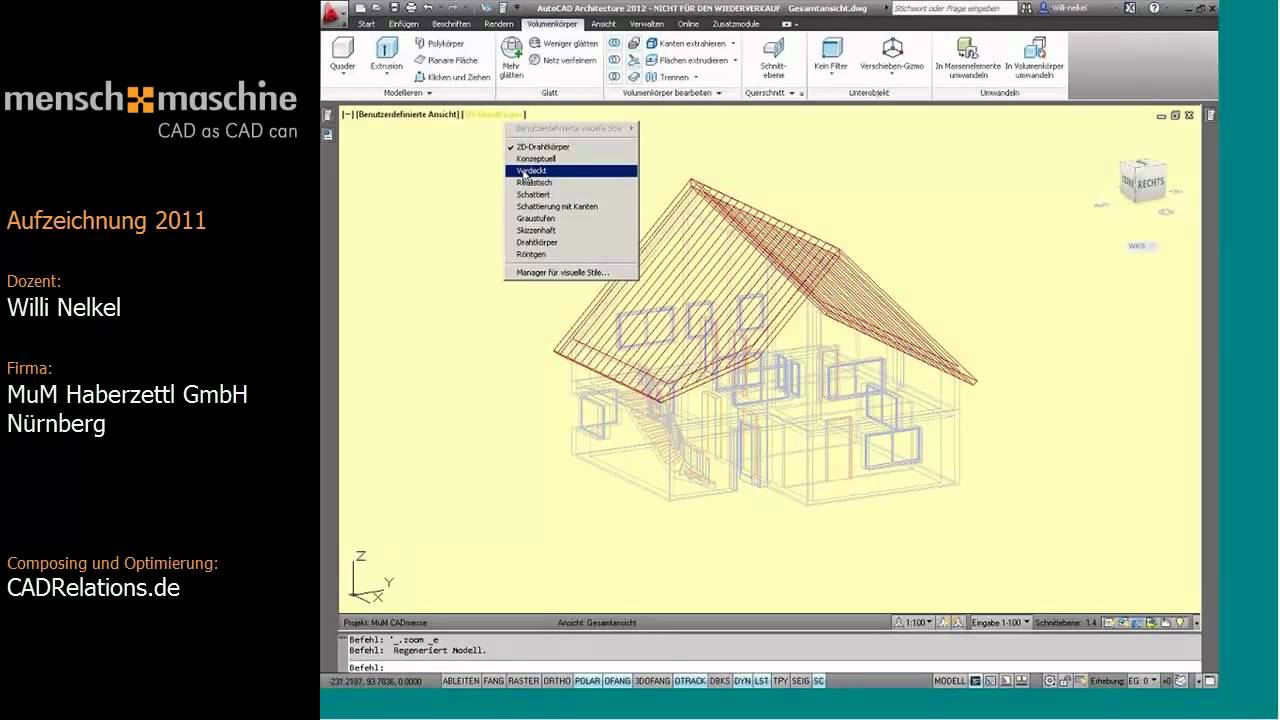
Task: Click the undo arrow in quick access toolbar
Action: [428, 8]
